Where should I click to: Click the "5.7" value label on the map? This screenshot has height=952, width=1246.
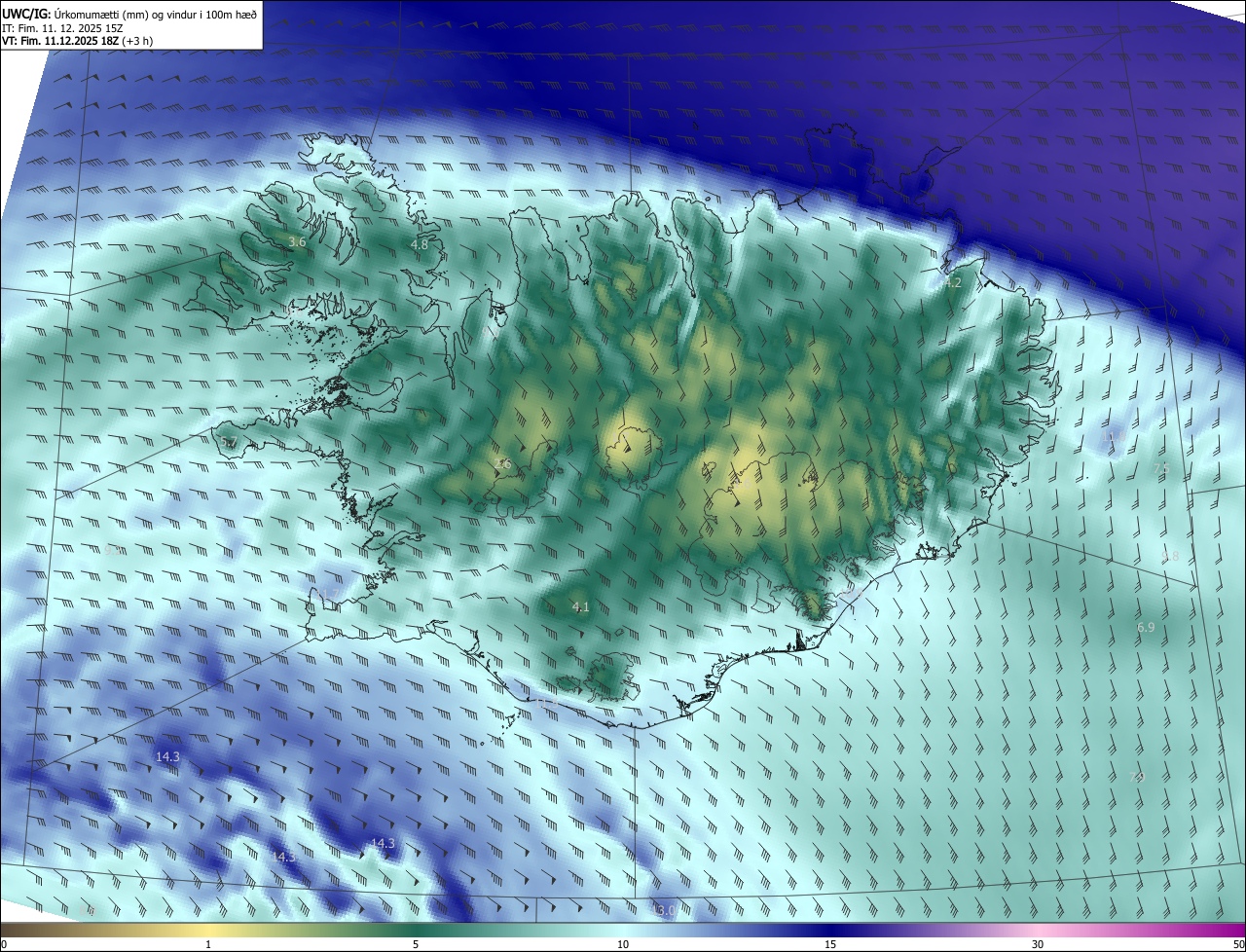coord(229,443)
